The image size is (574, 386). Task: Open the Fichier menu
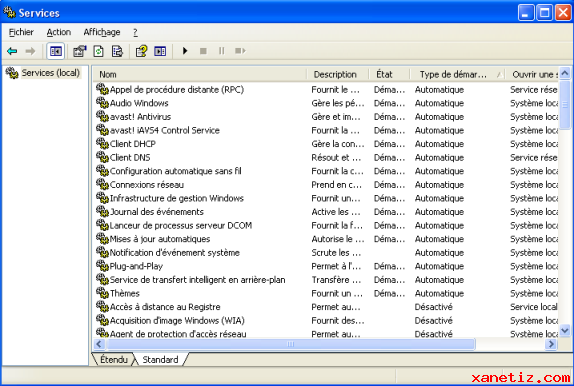pyautogui.click(x=21, y=32)
